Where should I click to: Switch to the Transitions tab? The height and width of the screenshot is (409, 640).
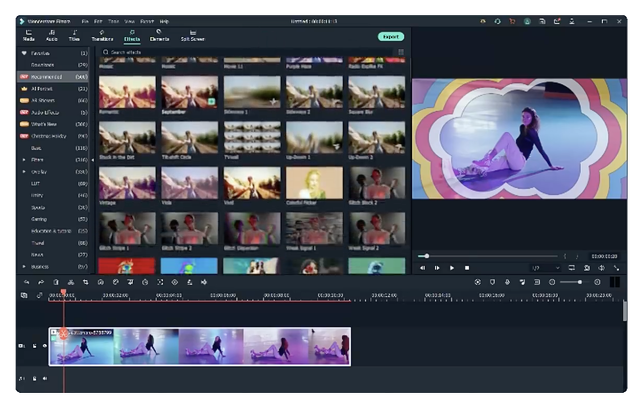102,35
